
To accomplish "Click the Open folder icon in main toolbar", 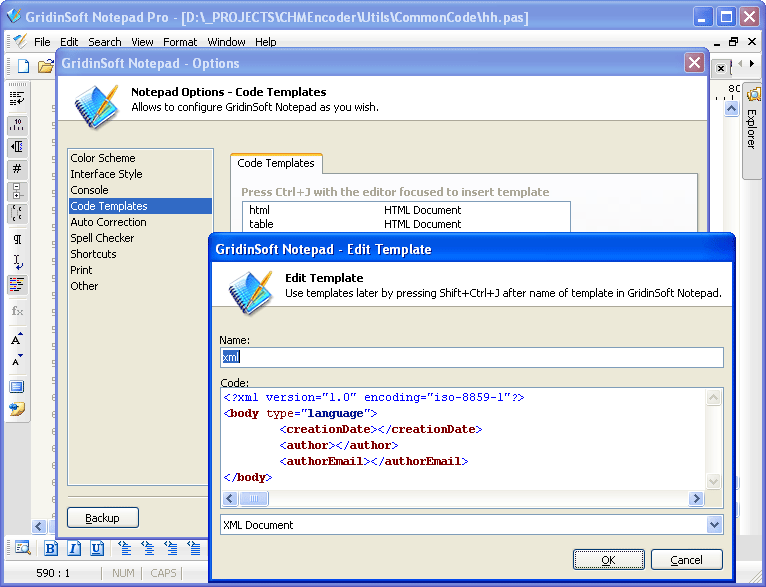I will coord(45,65).
